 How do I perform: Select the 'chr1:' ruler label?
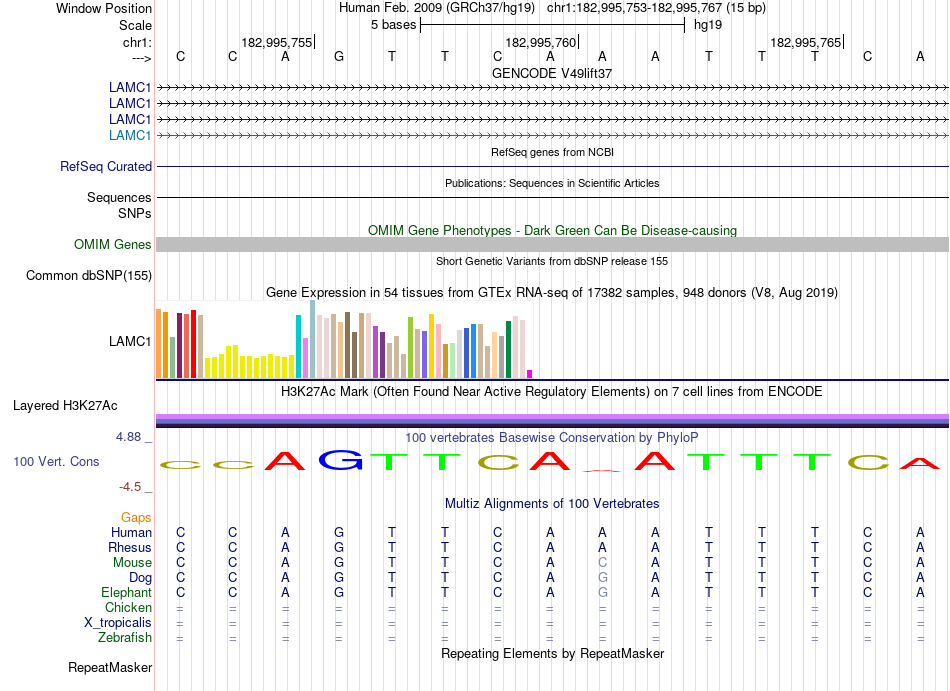pyautogui.click(x=137, y=42)
